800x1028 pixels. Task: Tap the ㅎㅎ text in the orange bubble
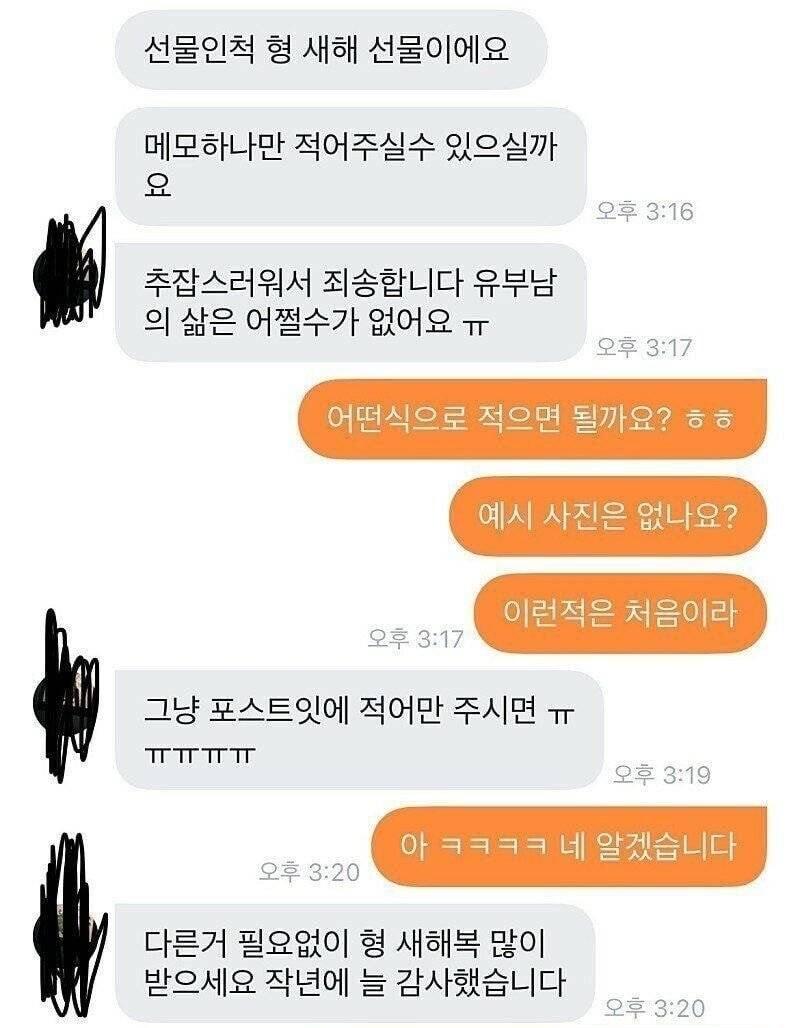(710, 420)
